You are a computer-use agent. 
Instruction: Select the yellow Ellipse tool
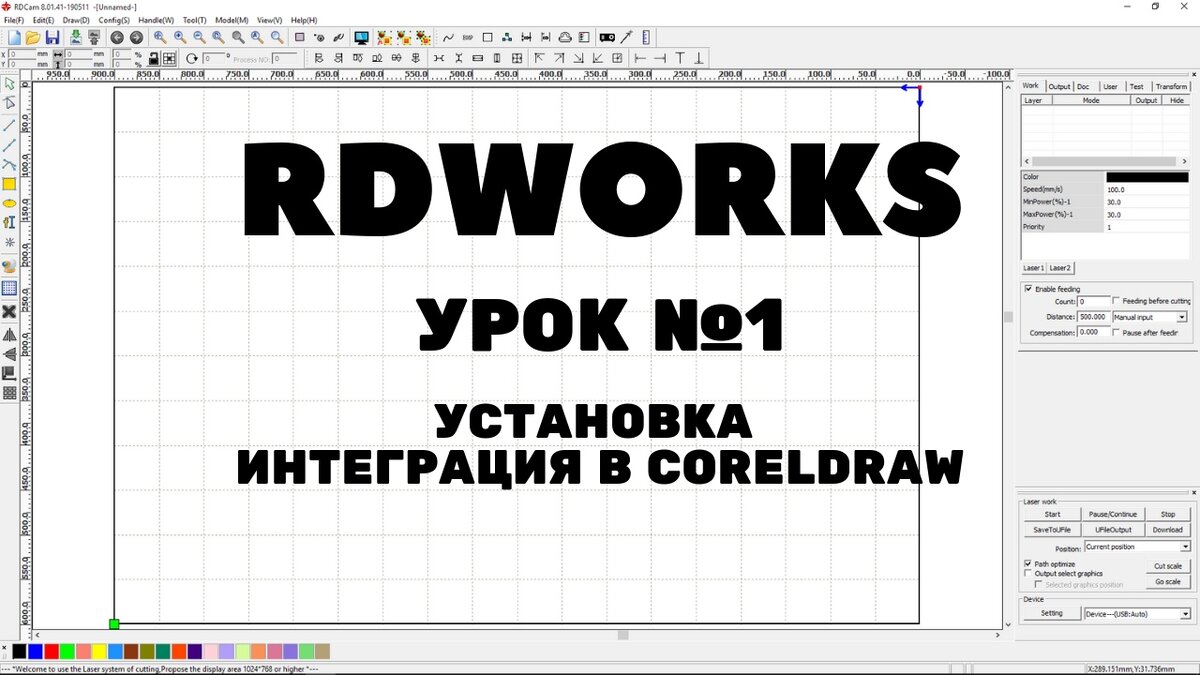(10, 203)
